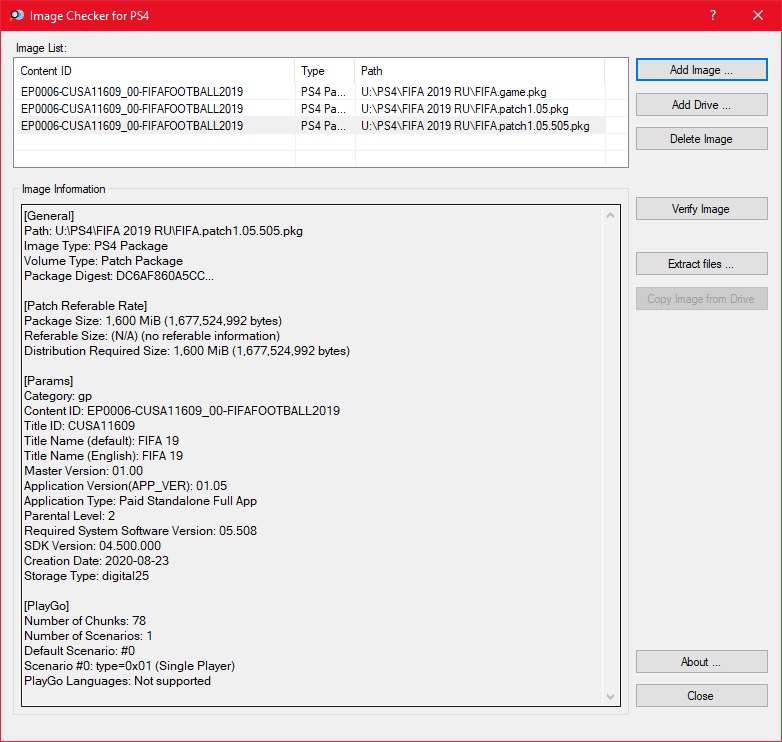Click the [Params] section heading
The width and height of the screenshot is (782, 742).
click(48, 380)
